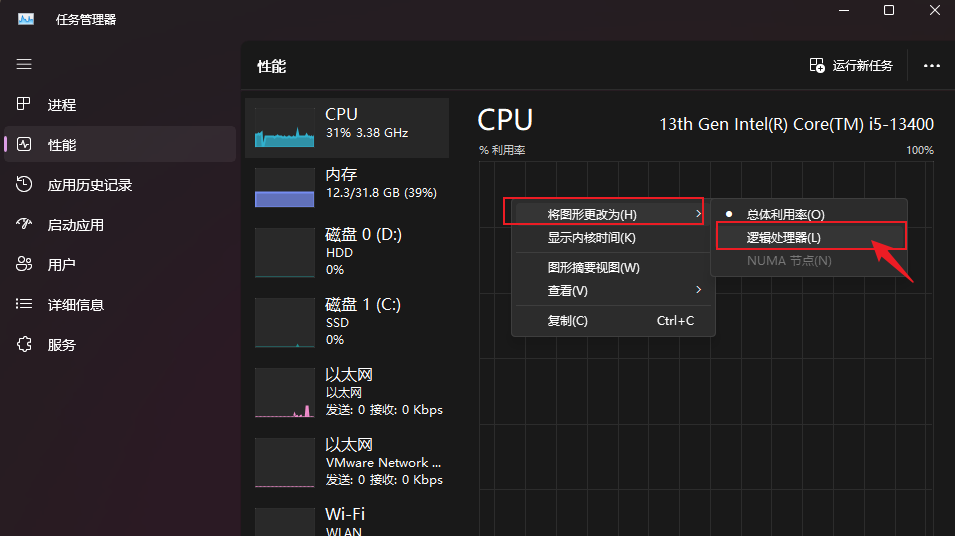
Task: Go to 详细信息 tab label
Action: [x=76, y=305]
